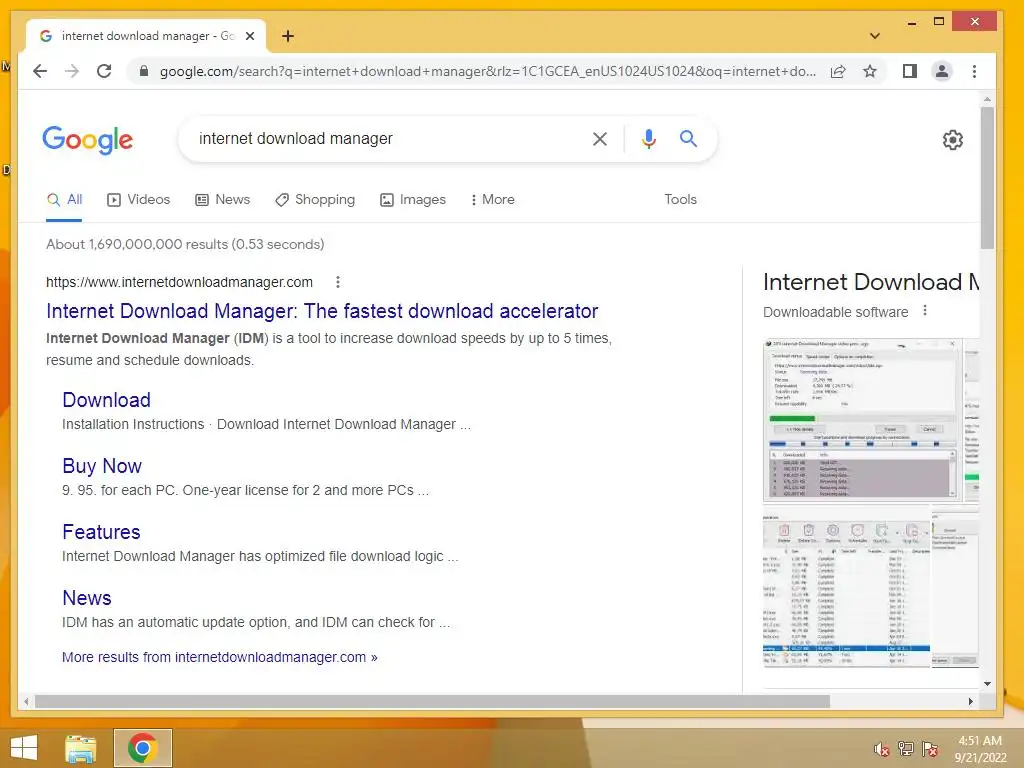Switch to the News search tab
The image size is (1024, 768).
[223, 200]
